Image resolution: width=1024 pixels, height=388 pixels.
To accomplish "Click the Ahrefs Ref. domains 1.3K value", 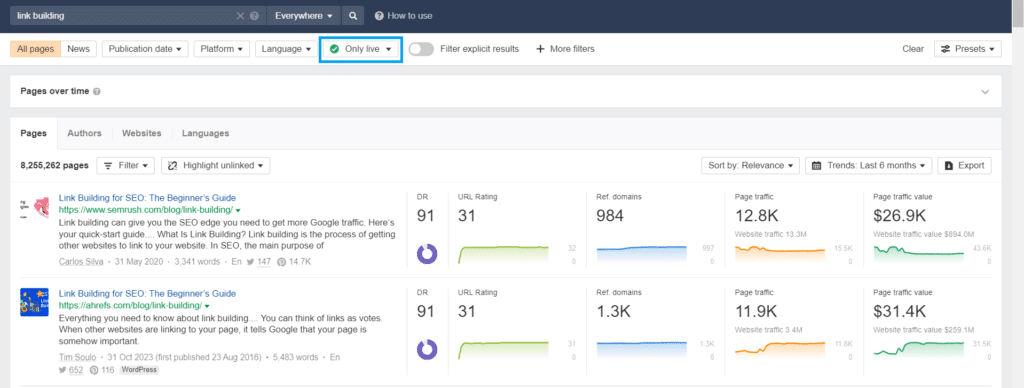I will [615, 312].
